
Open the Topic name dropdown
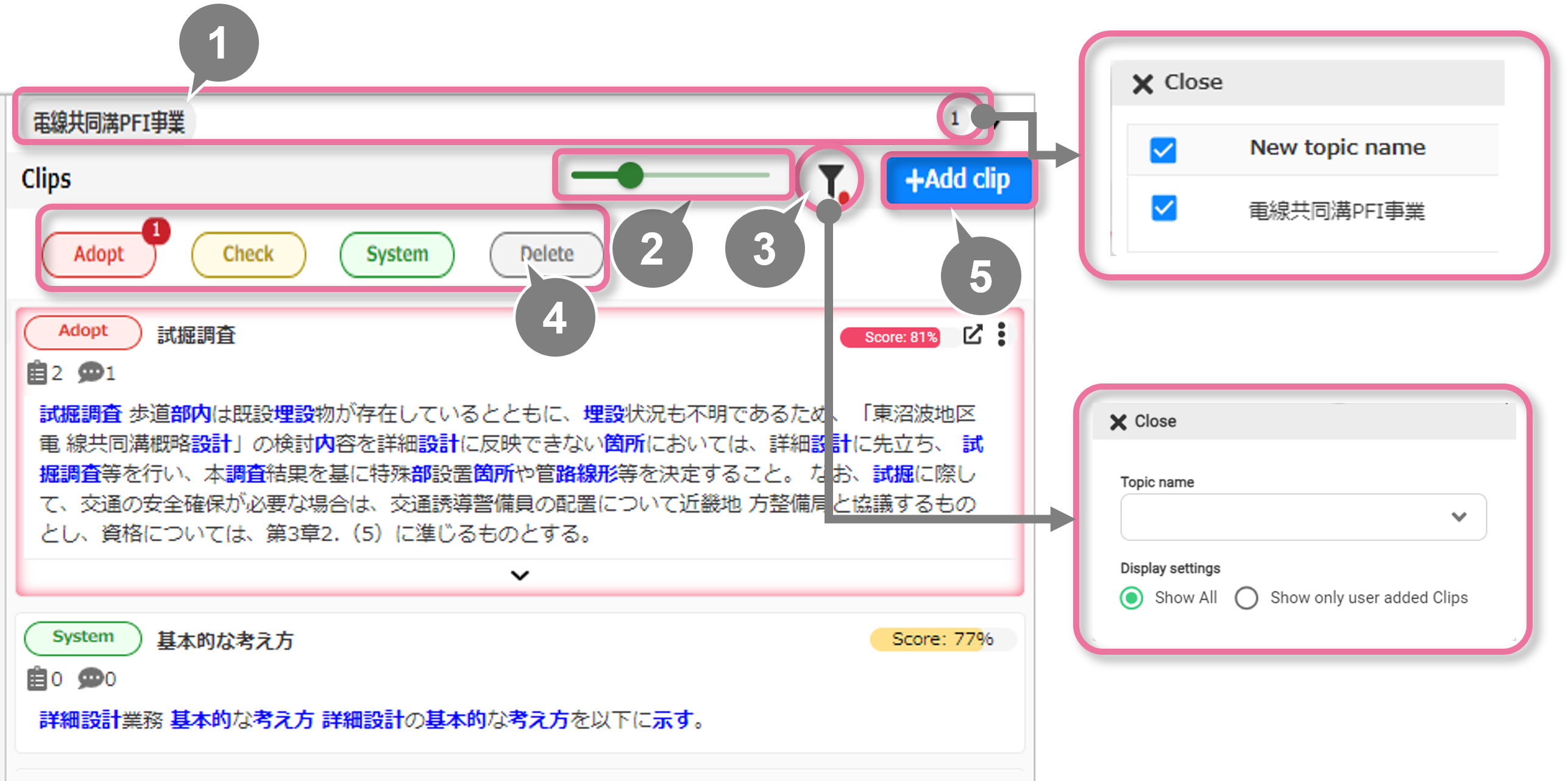tap(1303, 517)
